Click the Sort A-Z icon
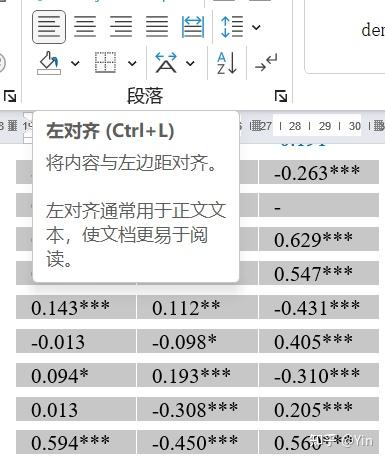Screen dimensions: 385x461 227,63
